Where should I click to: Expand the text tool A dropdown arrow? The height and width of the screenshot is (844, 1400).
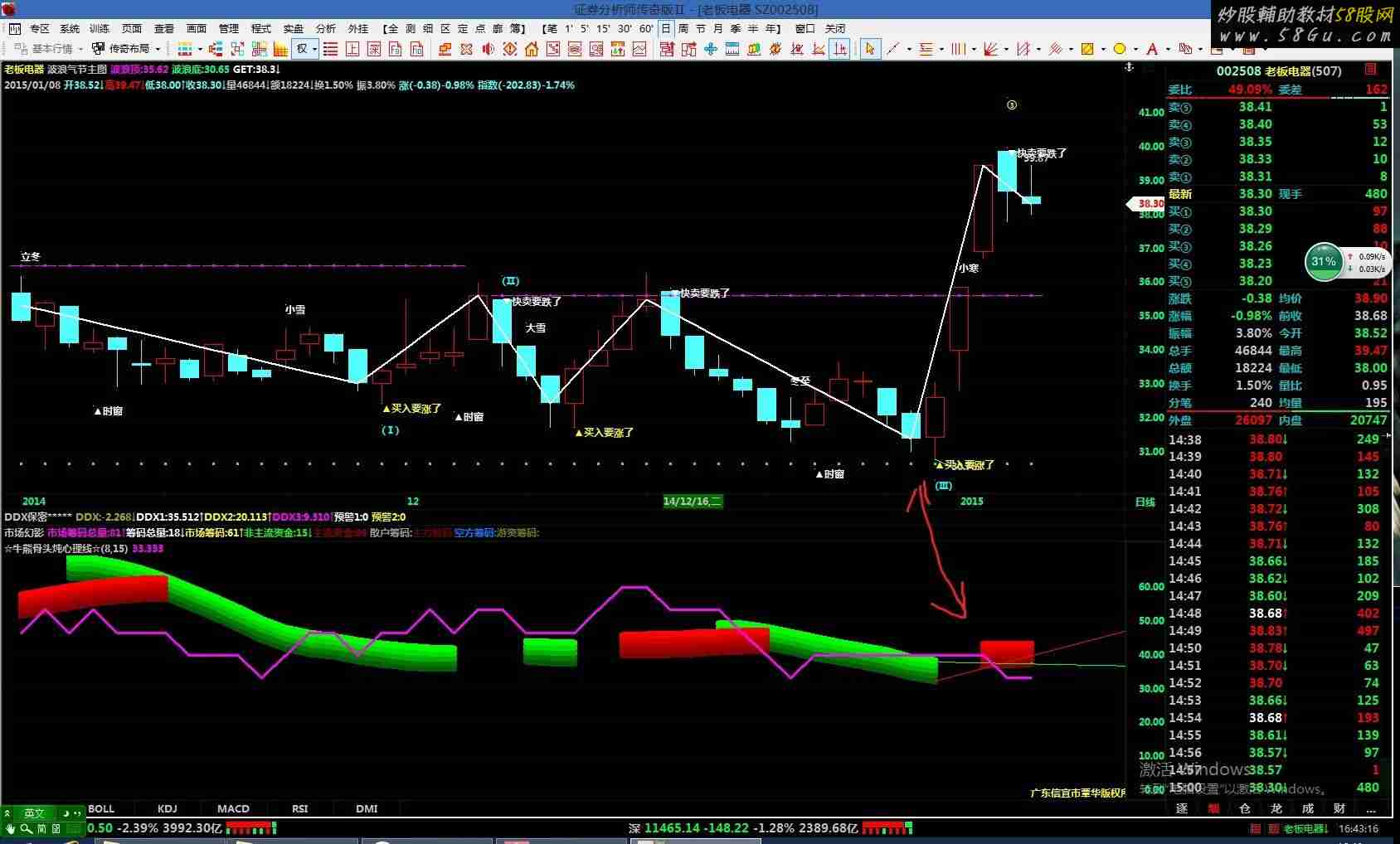(x=1168, y=50)
